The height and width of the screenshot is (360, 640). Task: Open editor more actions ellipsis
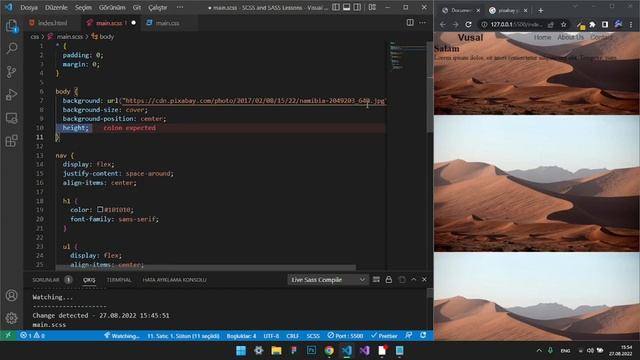[x=422, y=22]
